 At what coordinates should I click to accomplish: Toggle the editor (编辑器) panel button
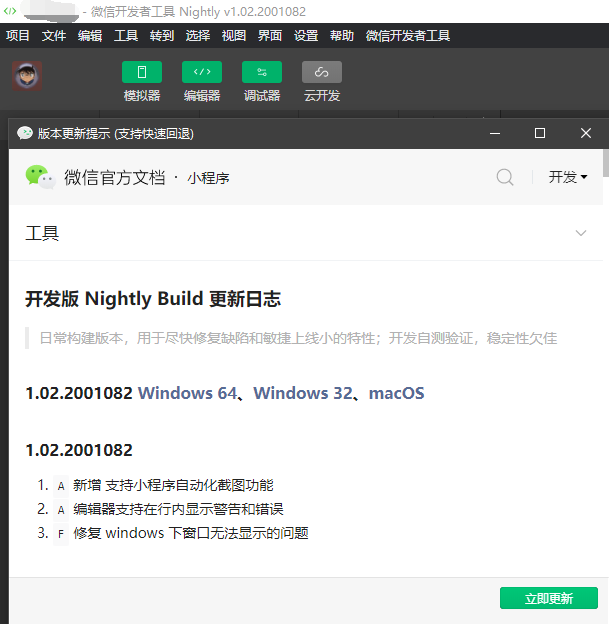click(202, 72)
